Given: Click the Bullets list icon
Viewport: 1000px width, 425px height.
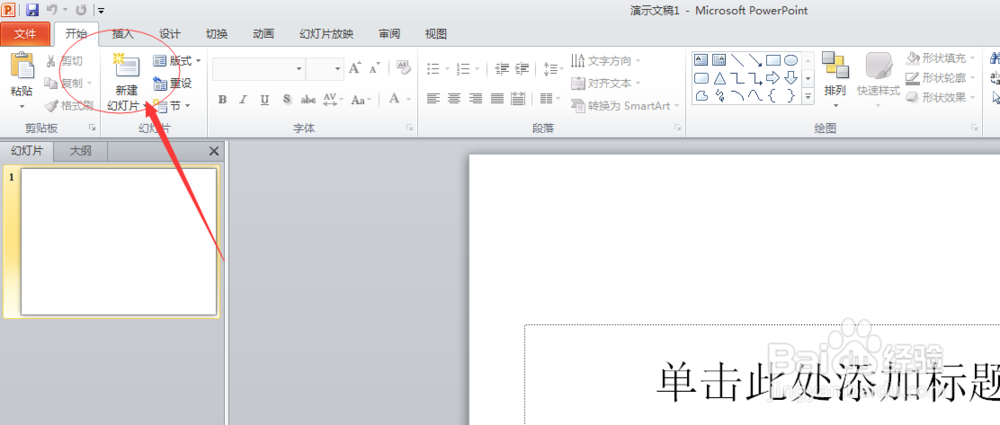Looking at the screenshot, I should coord(434,68).
